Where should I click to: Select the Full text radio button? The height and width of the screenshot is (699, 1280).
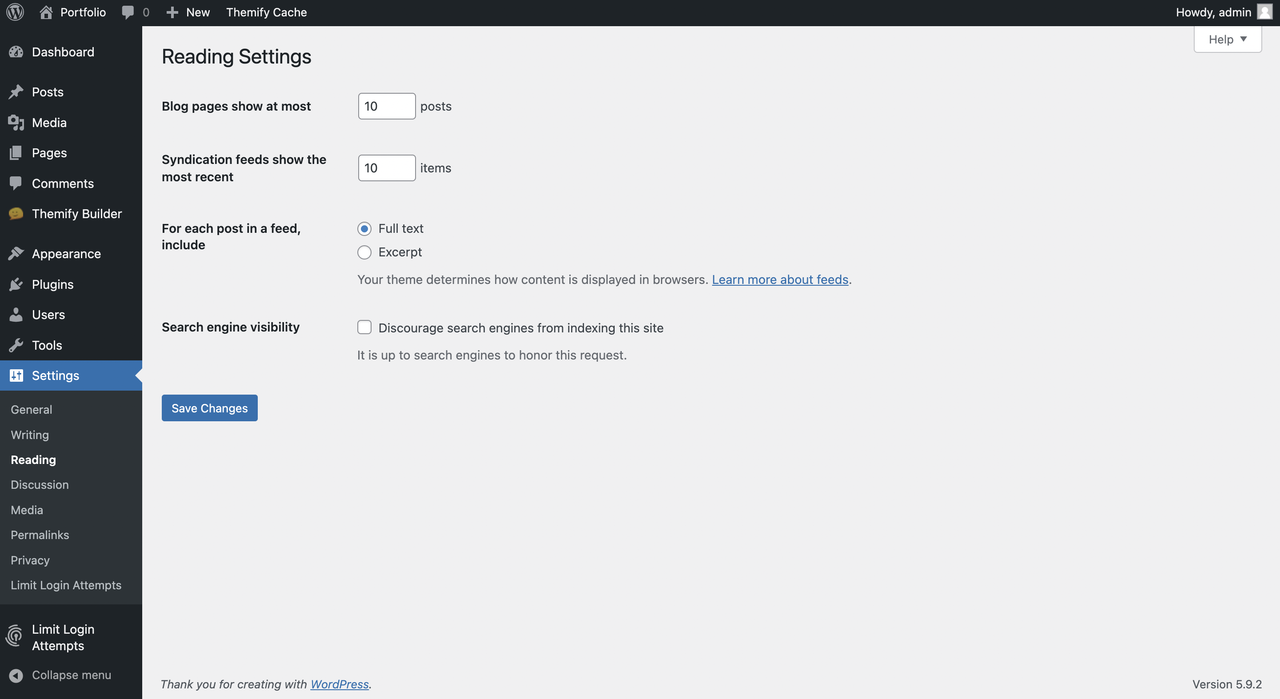tap(365, 229)
